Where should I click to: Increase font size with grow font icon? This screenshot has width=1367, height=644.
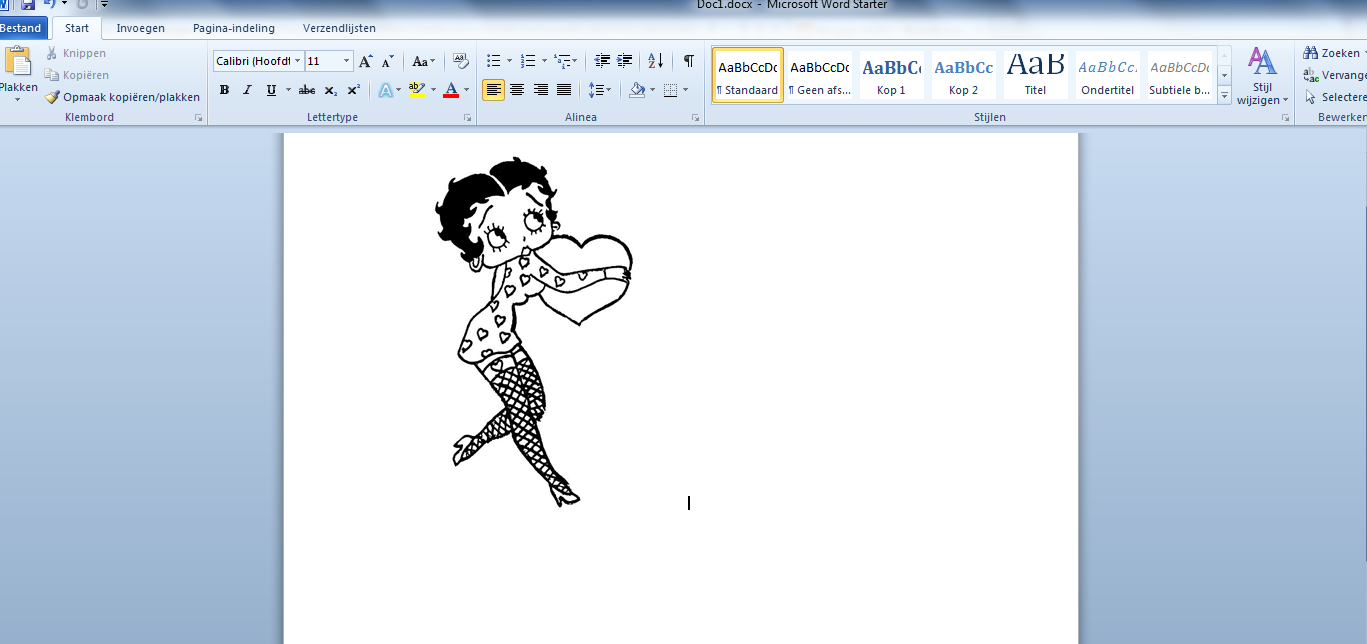pyautogui.click(x=366, y=61)
